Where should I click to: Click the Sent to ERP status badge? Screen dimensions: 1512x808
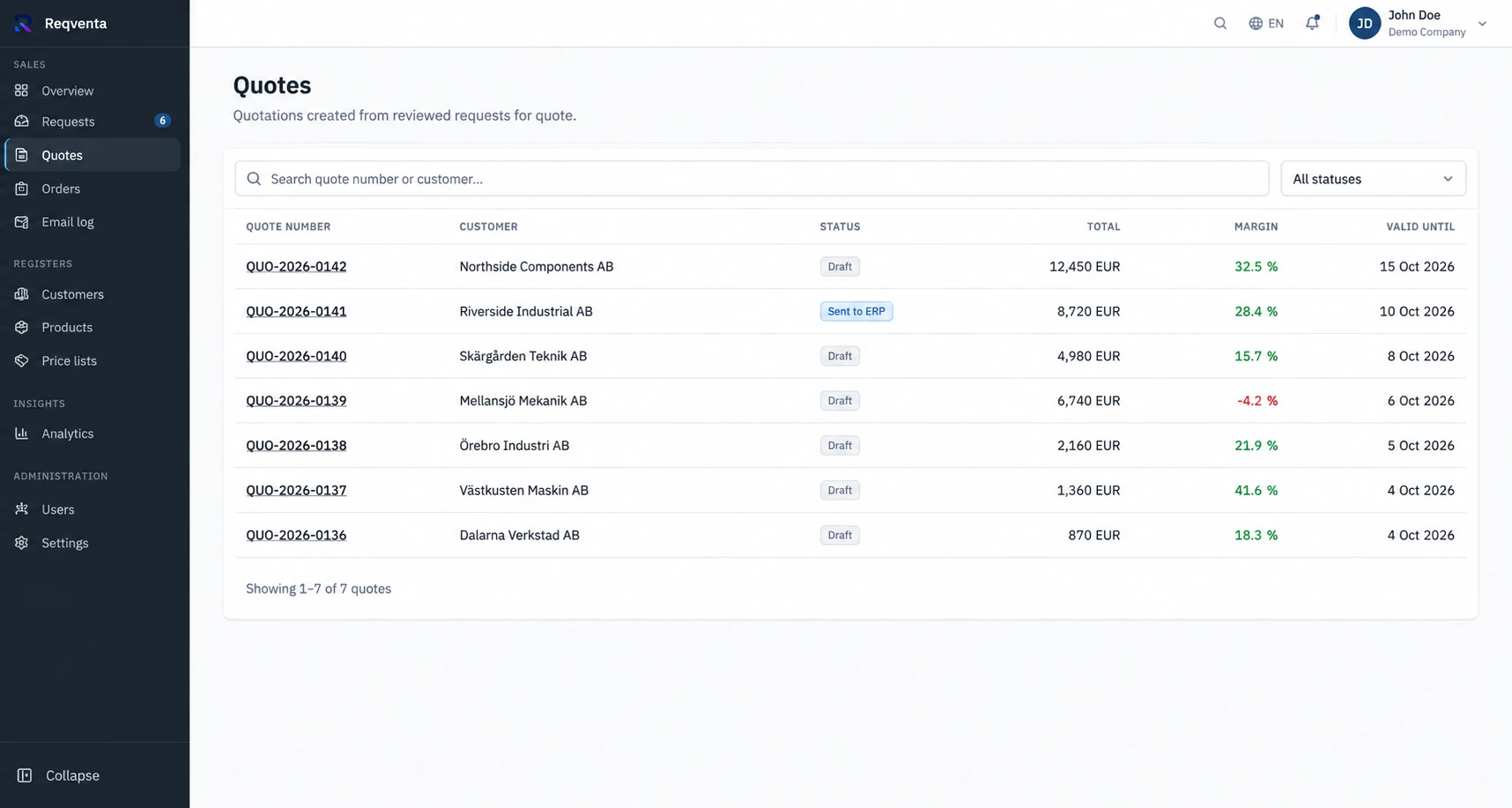coord(856,311)
